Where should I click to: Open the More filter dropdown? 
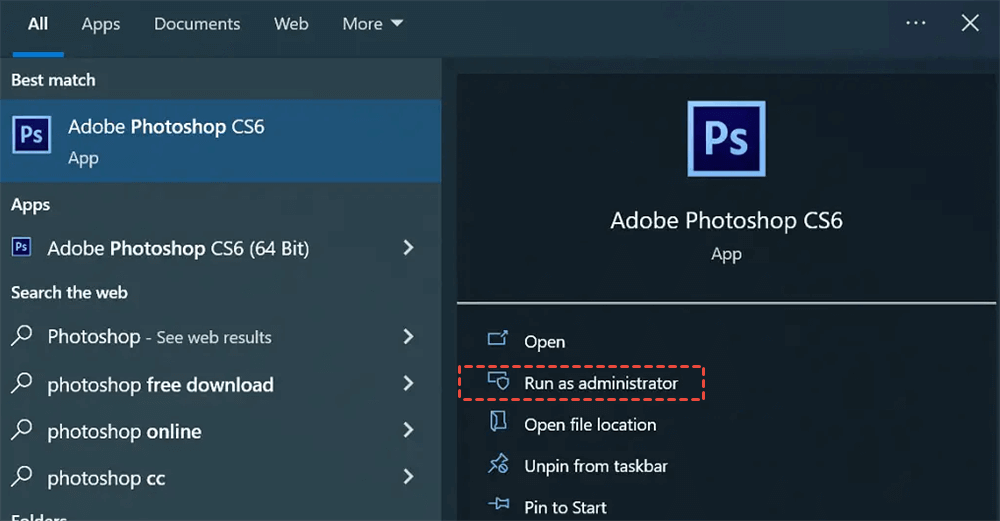pos(372,24)
